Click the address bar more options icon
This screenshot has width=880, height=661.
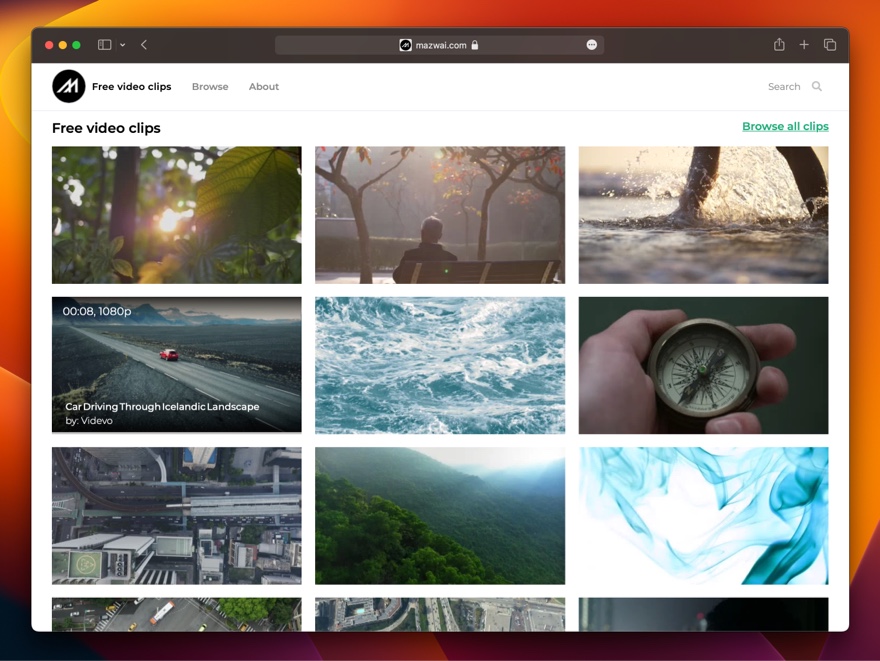[x=591, y=45]
